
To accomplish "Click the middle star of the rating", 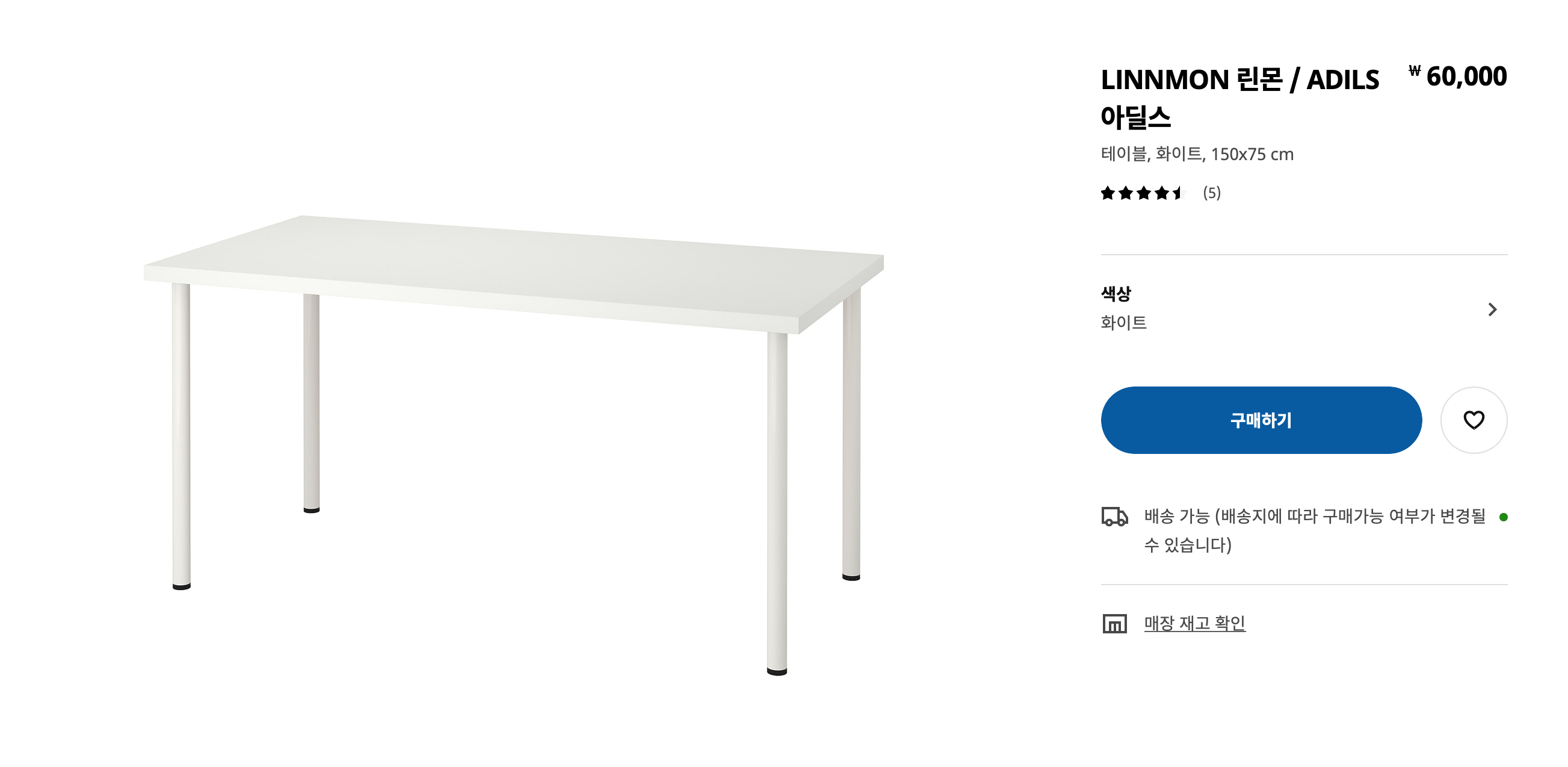I will coord(1143,193).
